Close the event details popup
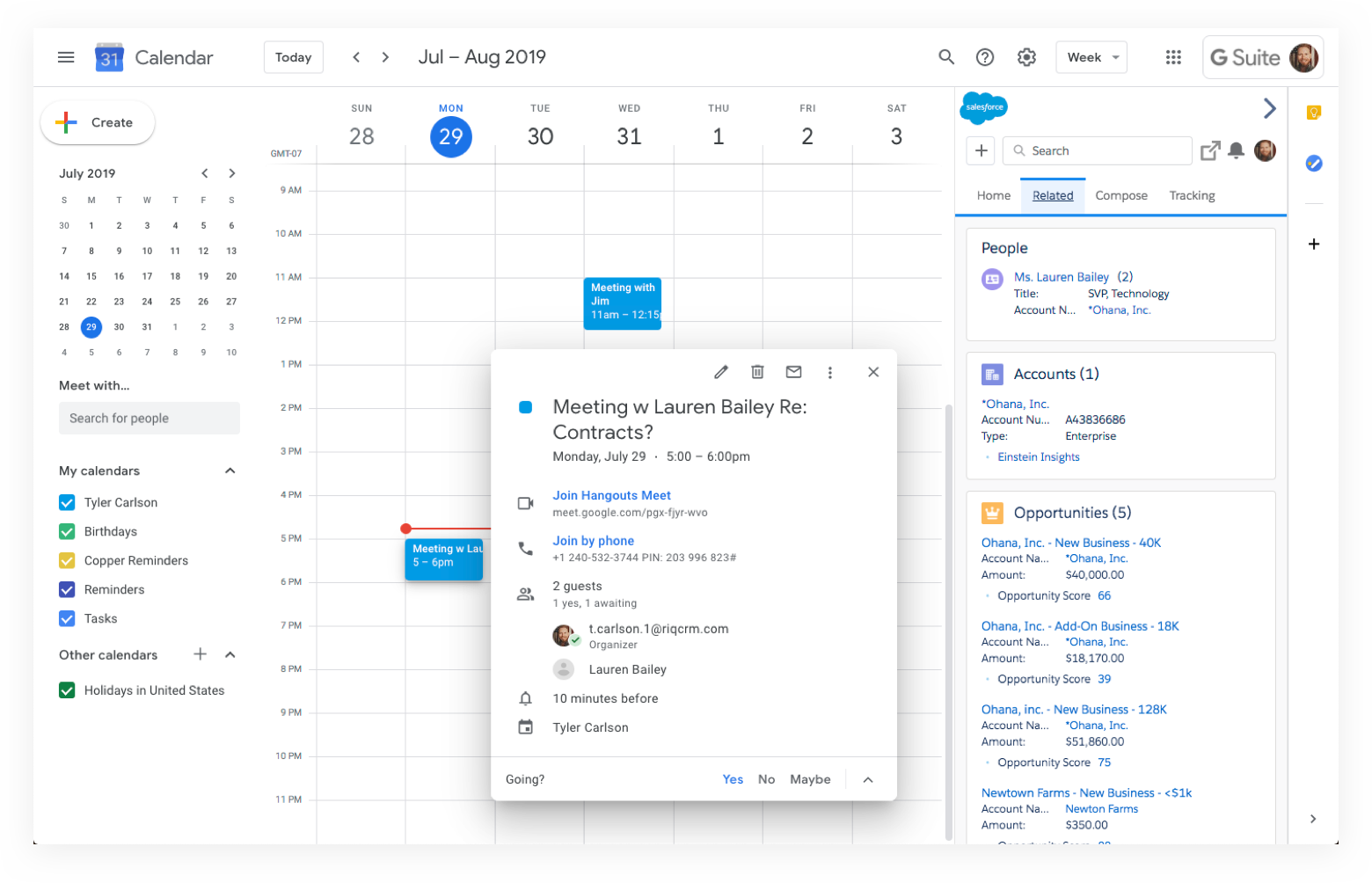 (873, 372)
